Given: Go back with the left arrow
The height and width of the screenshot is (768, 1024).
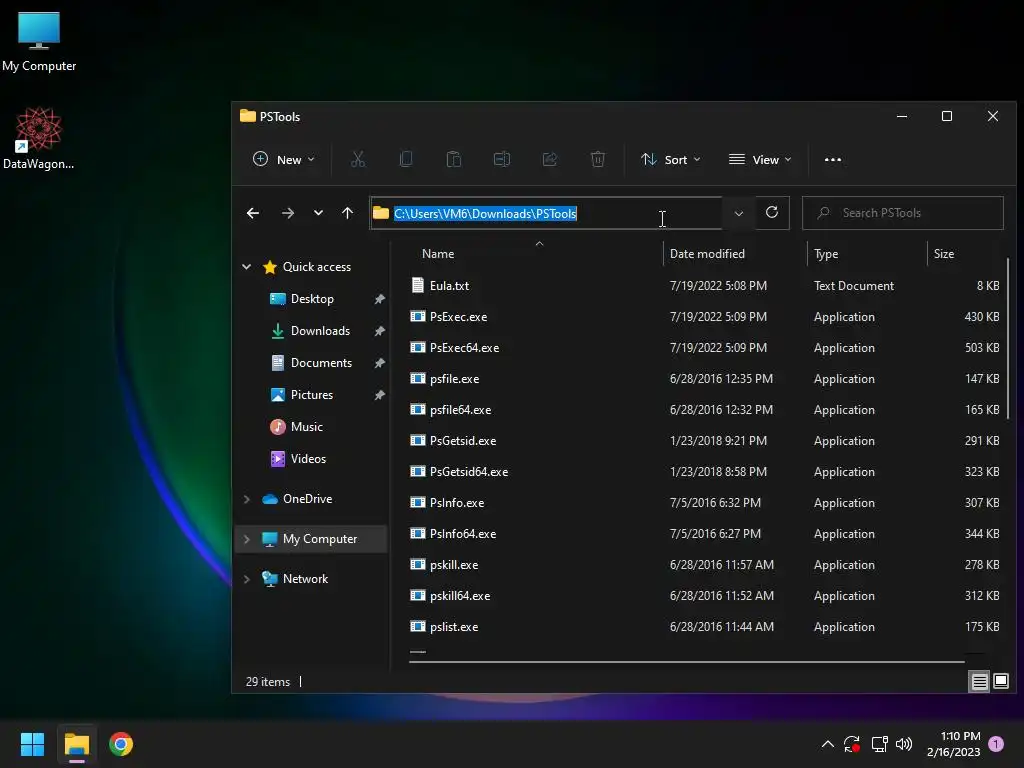Looking at the screenshot, I should [253, 213].
